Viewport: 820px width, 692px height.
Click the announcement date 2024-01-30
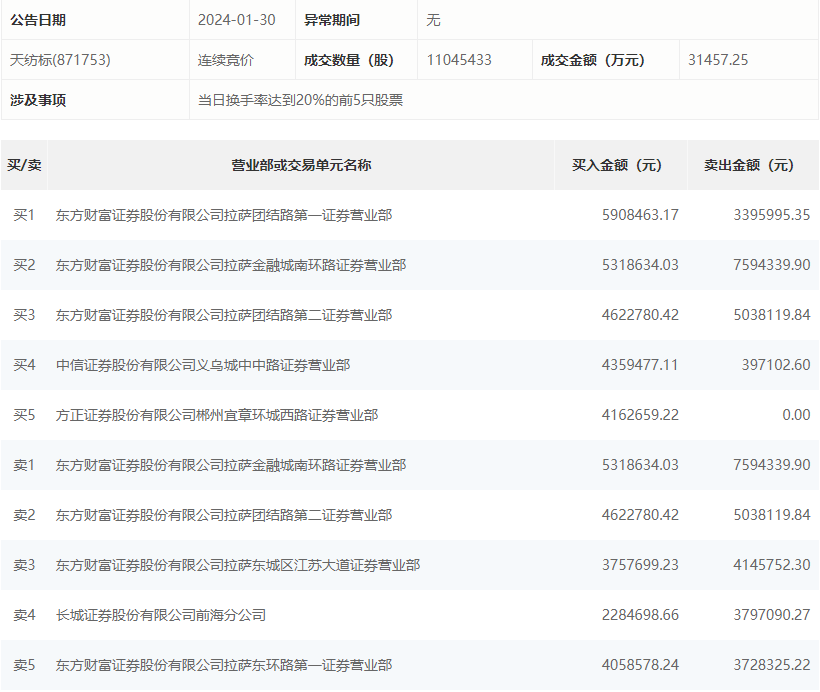pyautogui.click(x=236, y=20)
